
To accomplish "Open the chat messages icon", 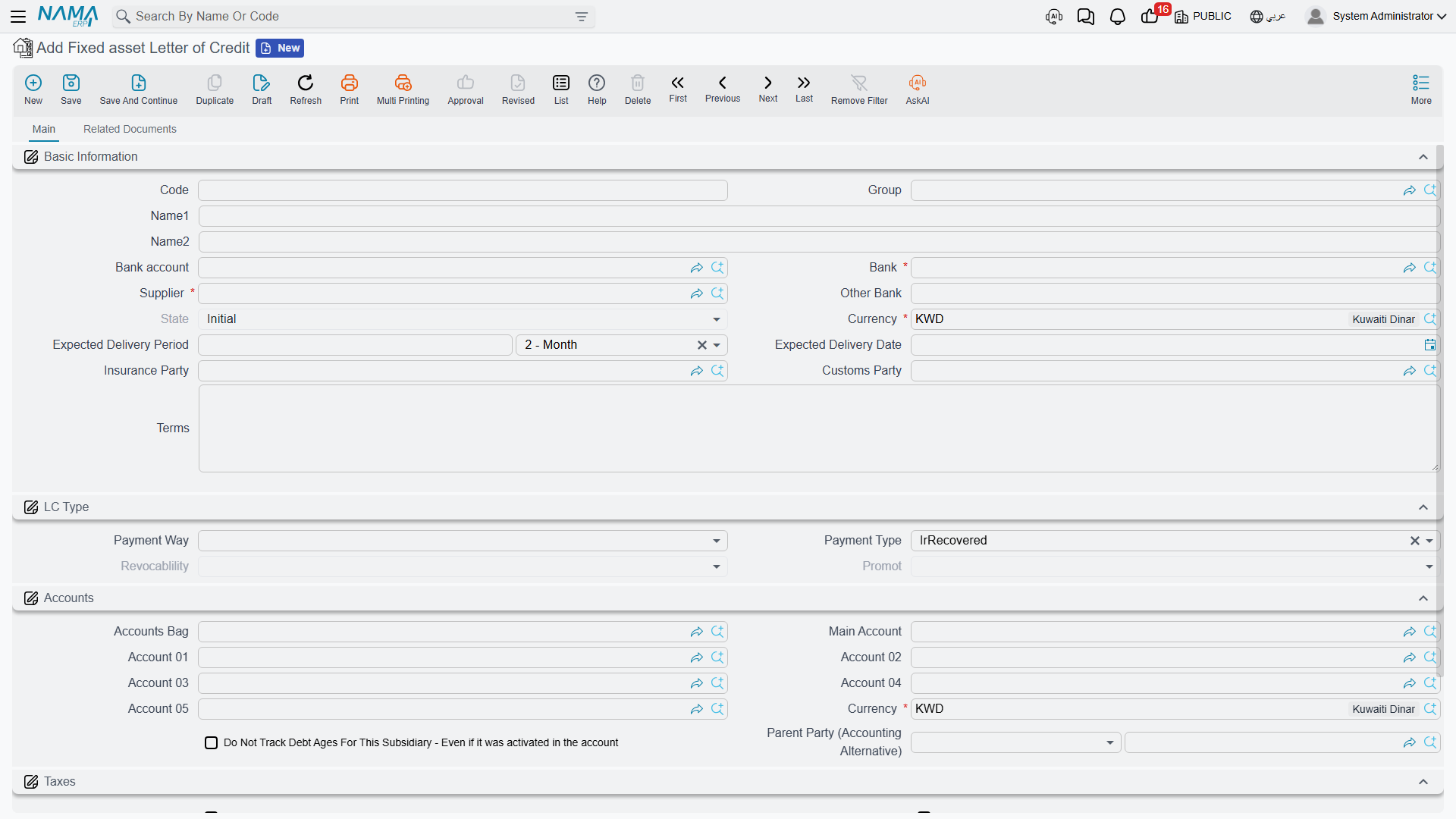I will click(1085, 17).
